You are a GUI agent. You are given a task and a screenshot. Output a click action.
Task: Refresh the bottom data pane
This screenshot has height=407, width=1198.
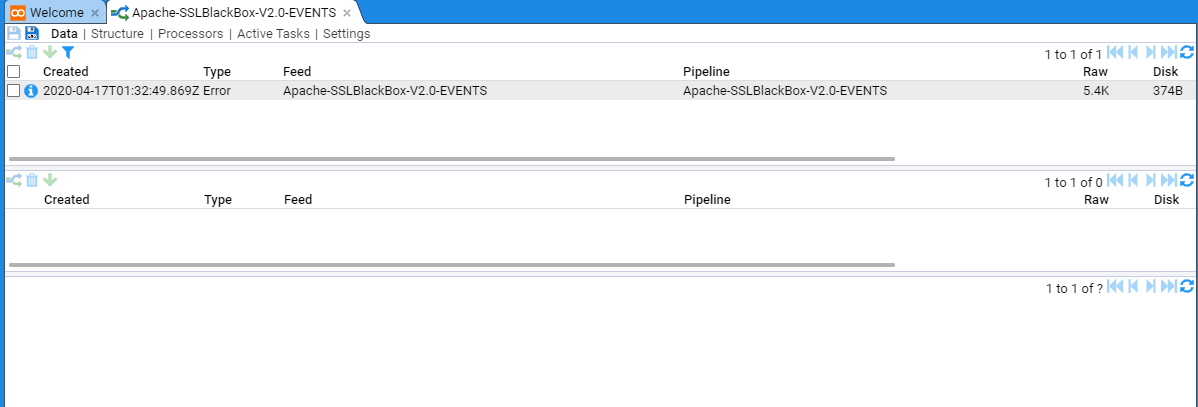click(1187, 287)
